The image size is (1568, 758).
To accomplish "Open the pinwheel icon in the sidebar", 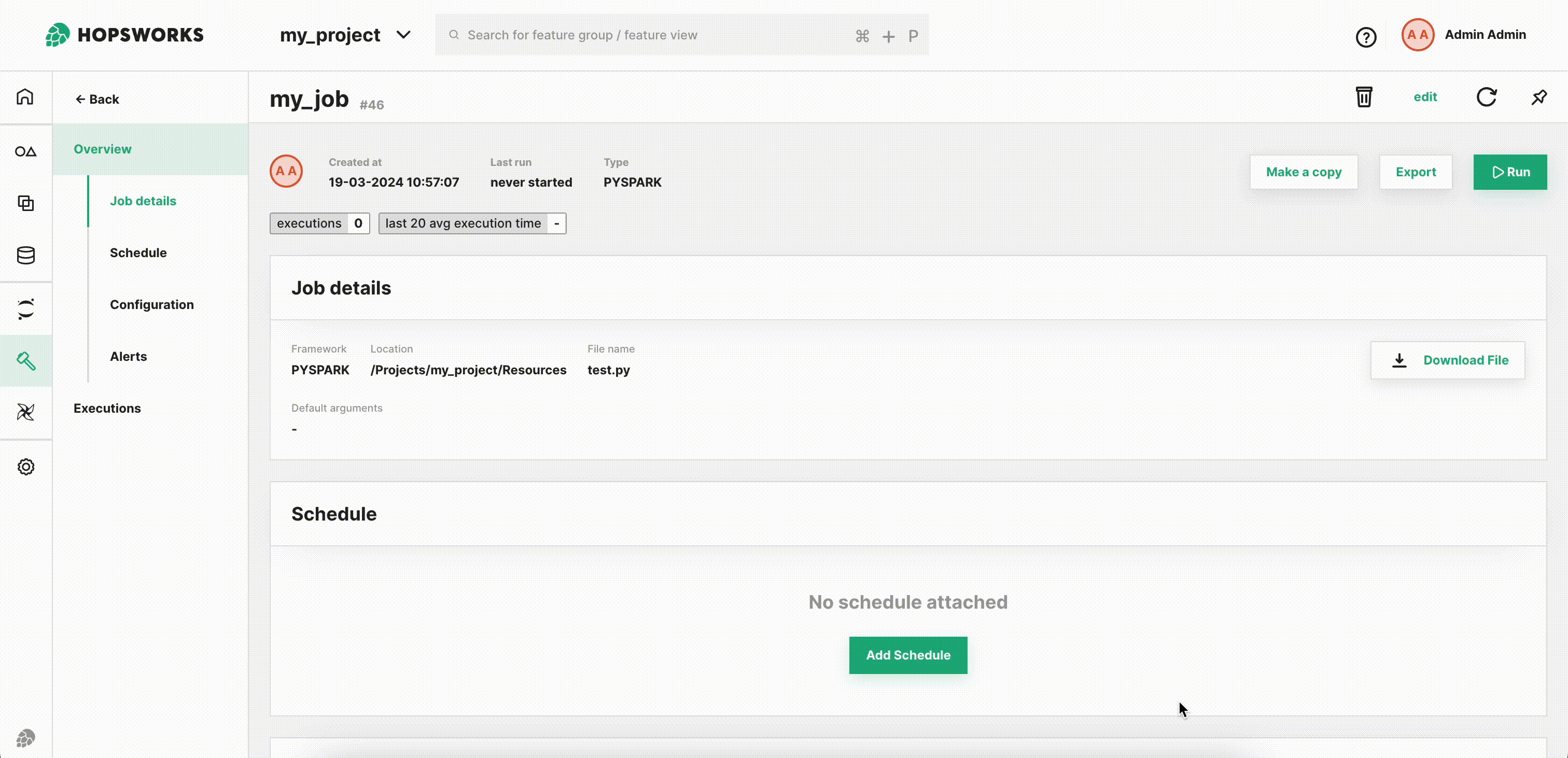I will pyautogui.click(x=25, y=412).
